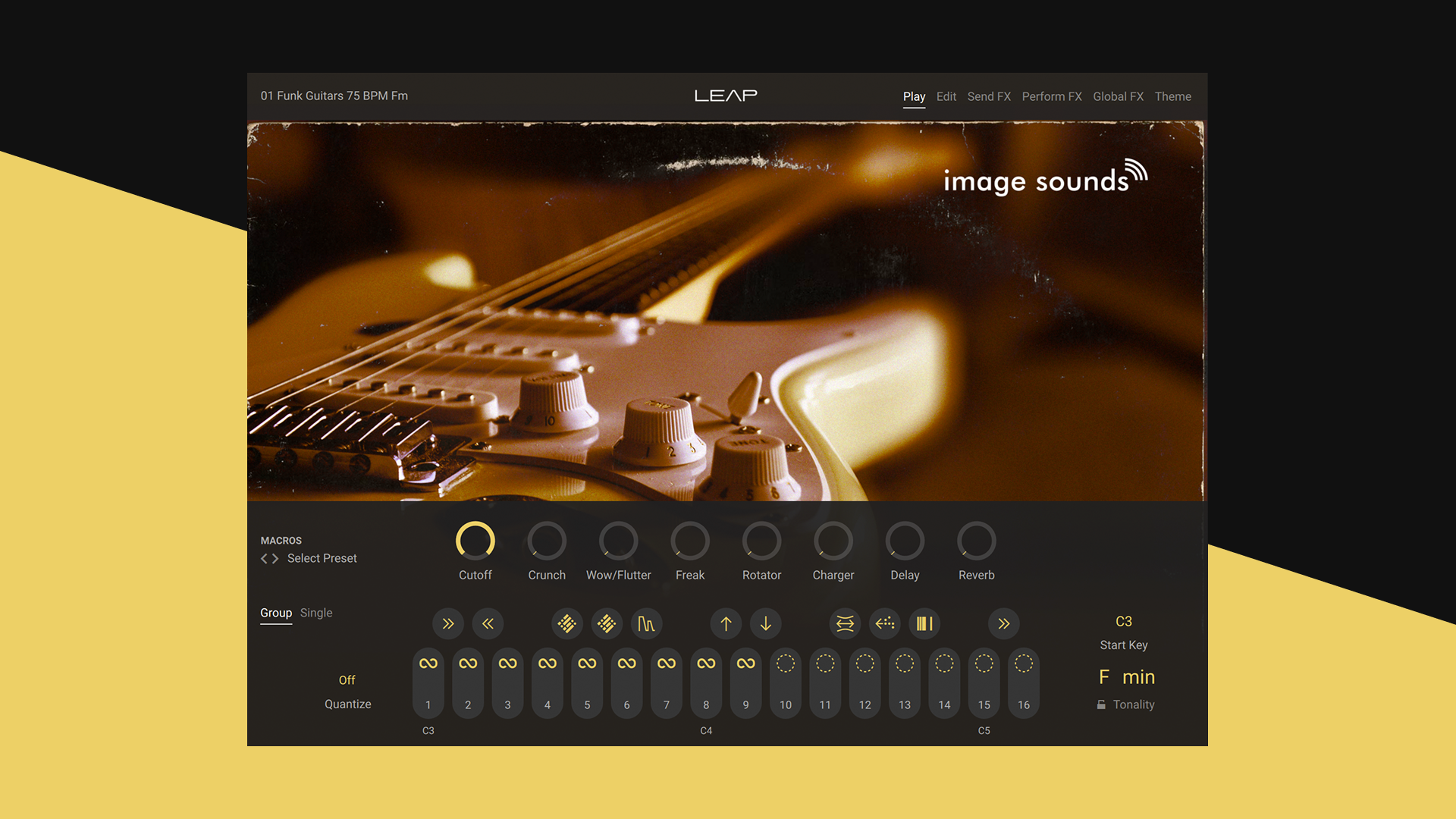The height and width of the screenshot is (819, 1456).
Task: Open the Perform FX page
Action: tap(1052, 96)
